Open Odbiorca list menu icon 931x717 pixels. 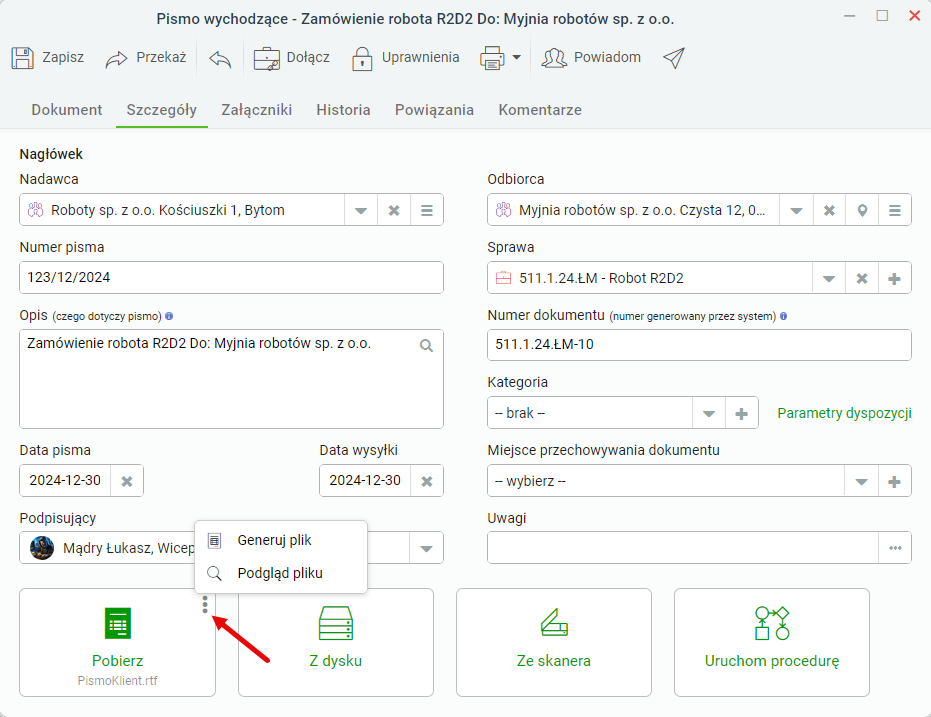pyautogui.click(x=895, y=210)
